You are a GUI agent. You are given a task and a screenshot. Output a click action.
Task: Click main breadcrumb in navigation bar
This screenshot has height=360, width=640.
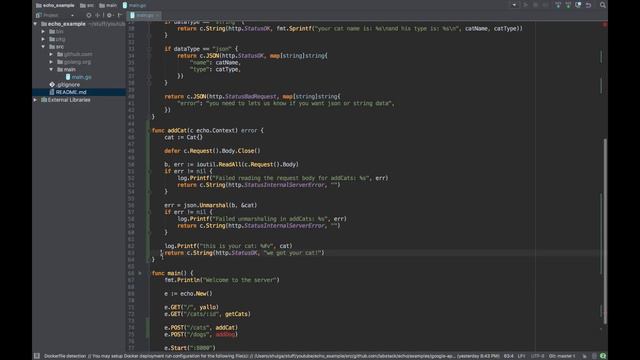(x=108, y=5)
